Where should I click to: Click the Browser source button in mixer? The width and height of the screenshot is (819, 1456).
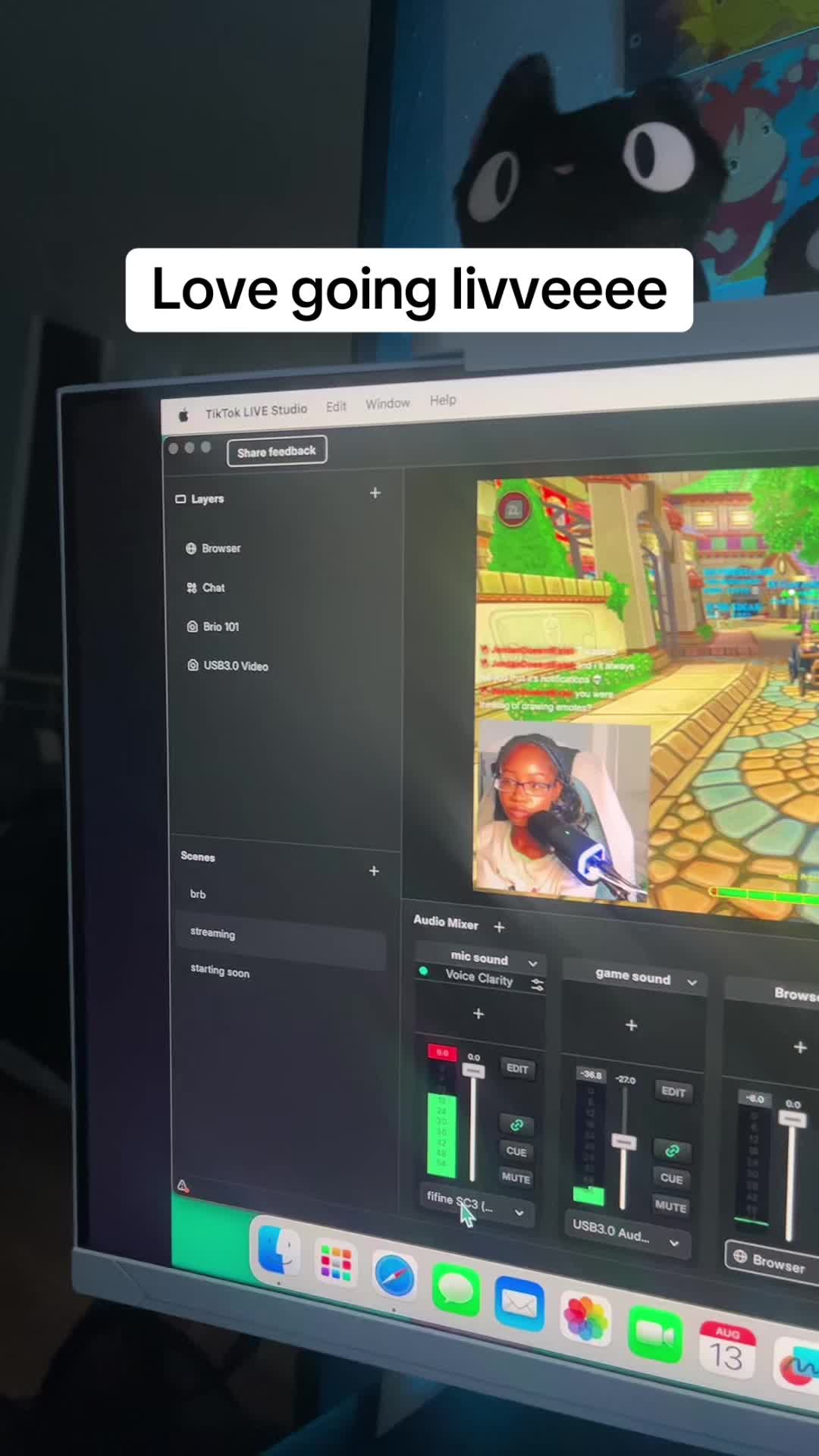pyautogui.click(x=771, y=1262)
